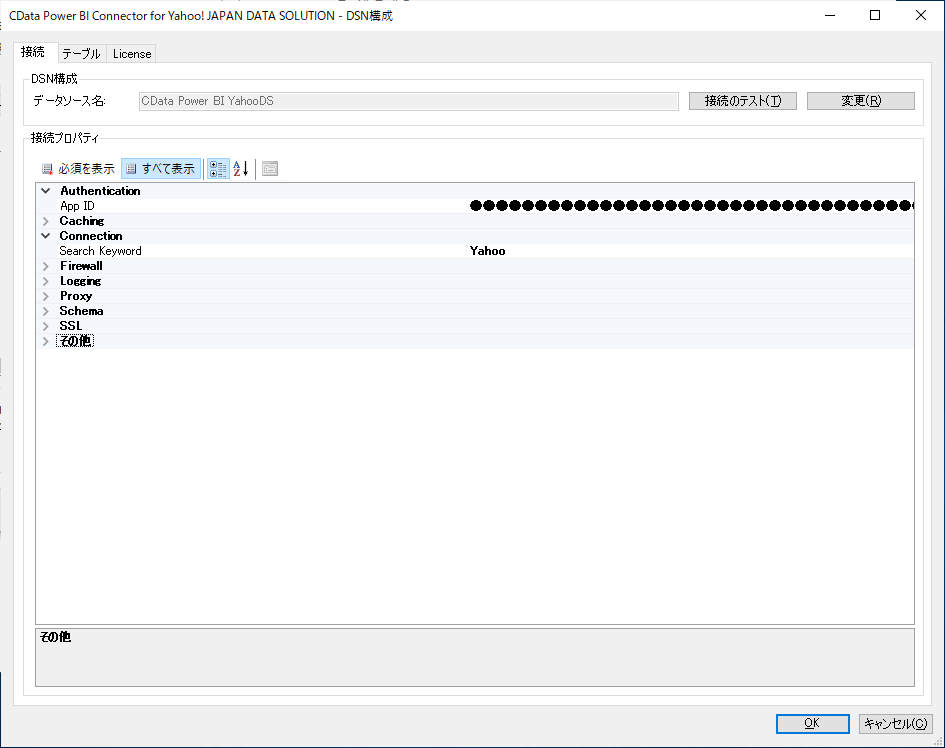Minimize the DSN構成 window

pos(830,15)
